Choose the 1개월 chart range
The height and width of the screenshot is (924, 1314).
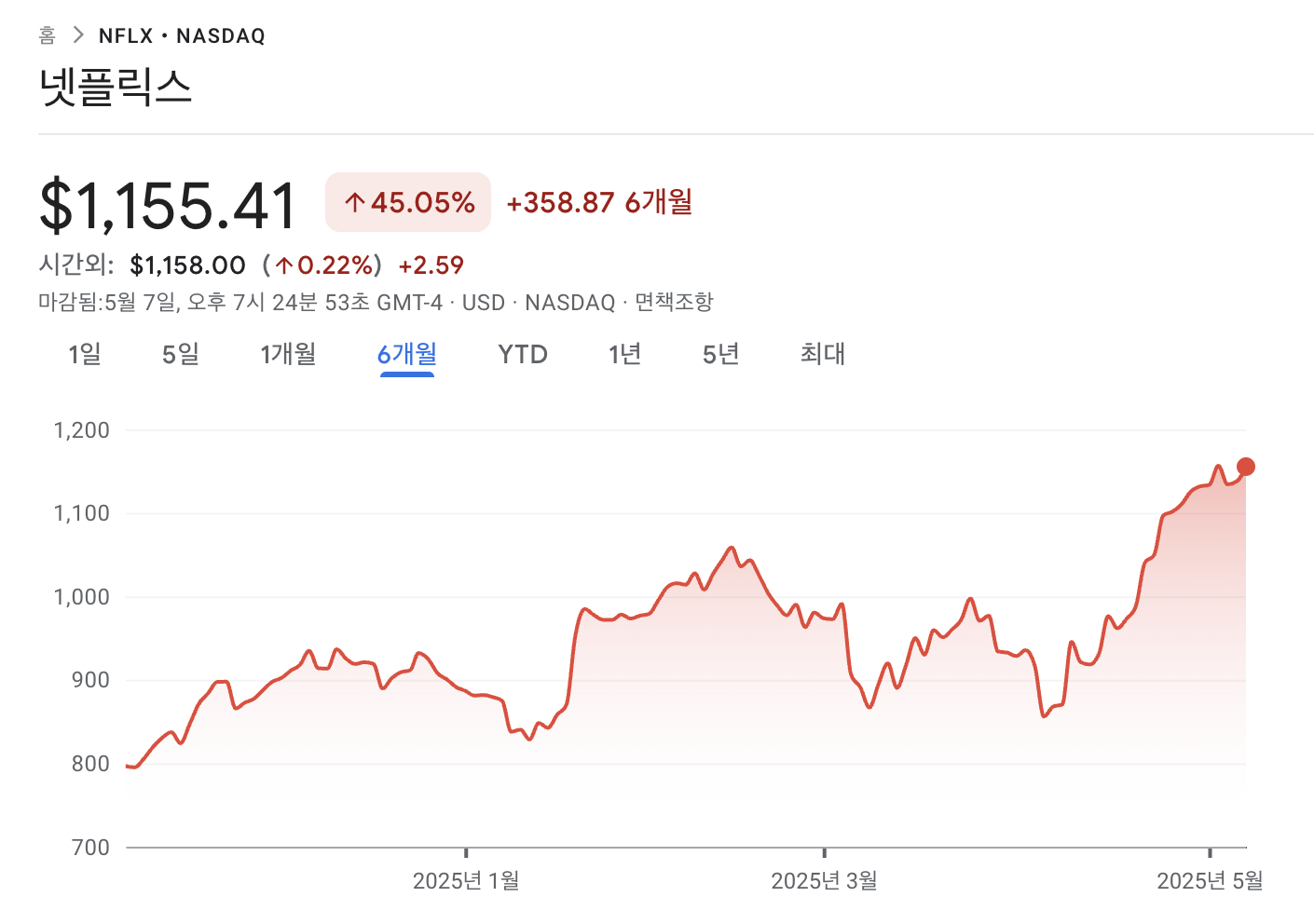pyautogui.click(x=288, y=354)
